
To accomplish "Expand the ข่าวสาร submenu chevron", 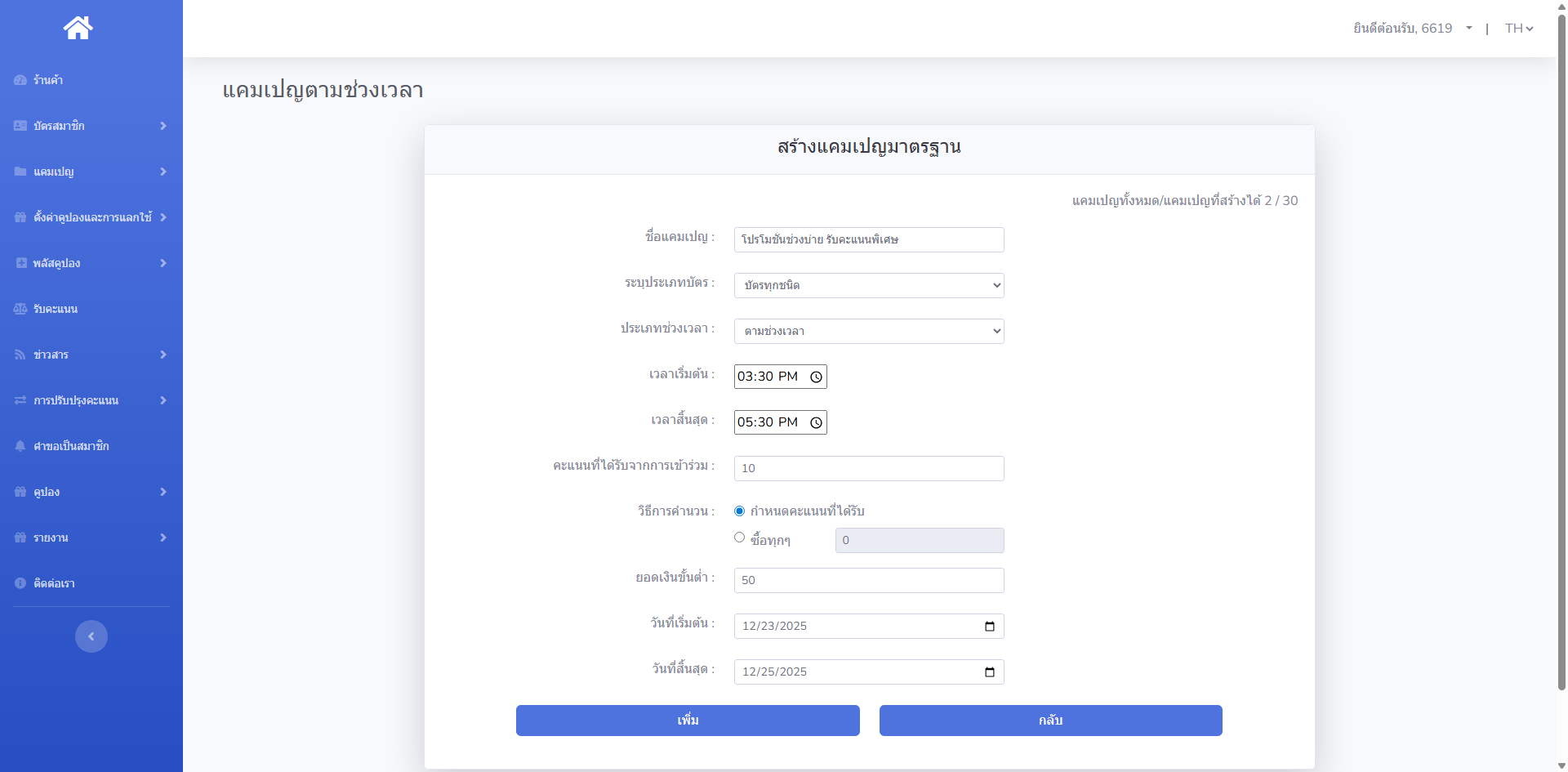I will point(163,355).
